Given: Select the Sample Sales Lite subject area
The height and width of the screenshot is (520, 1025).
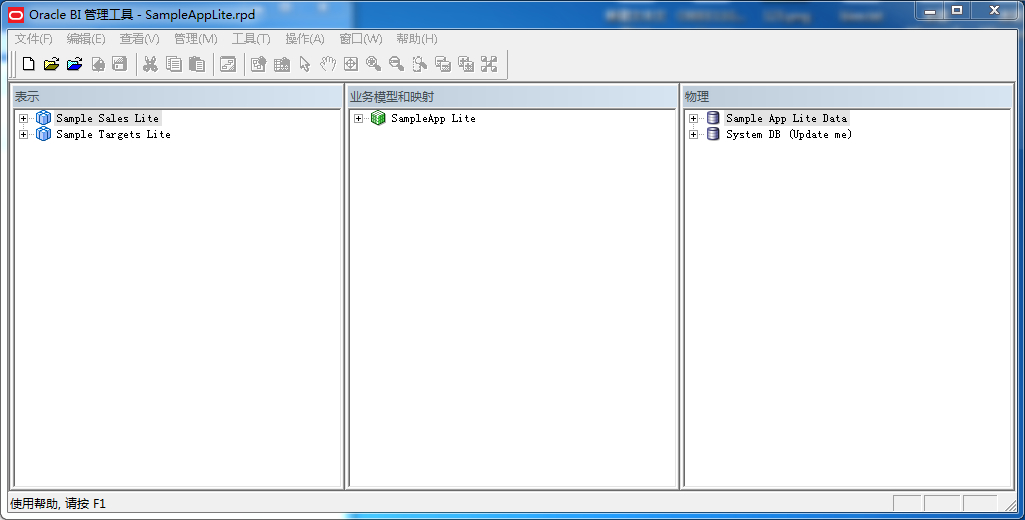Looking at the screenshot, I should (x=107, y=118).
